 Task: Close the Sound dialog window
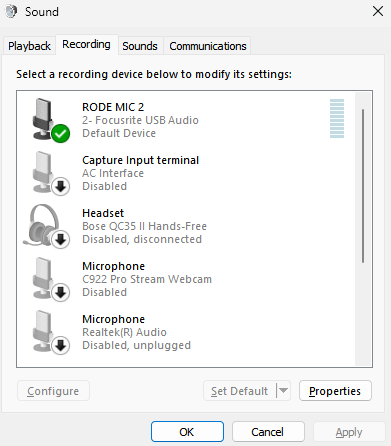(378, 11)
